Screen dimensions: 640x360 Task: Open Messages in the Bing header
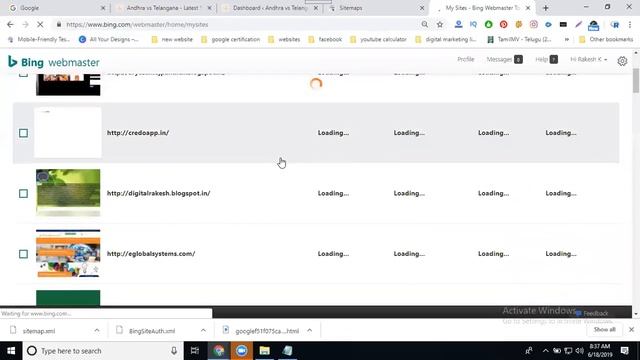click(x=504, y=60)
